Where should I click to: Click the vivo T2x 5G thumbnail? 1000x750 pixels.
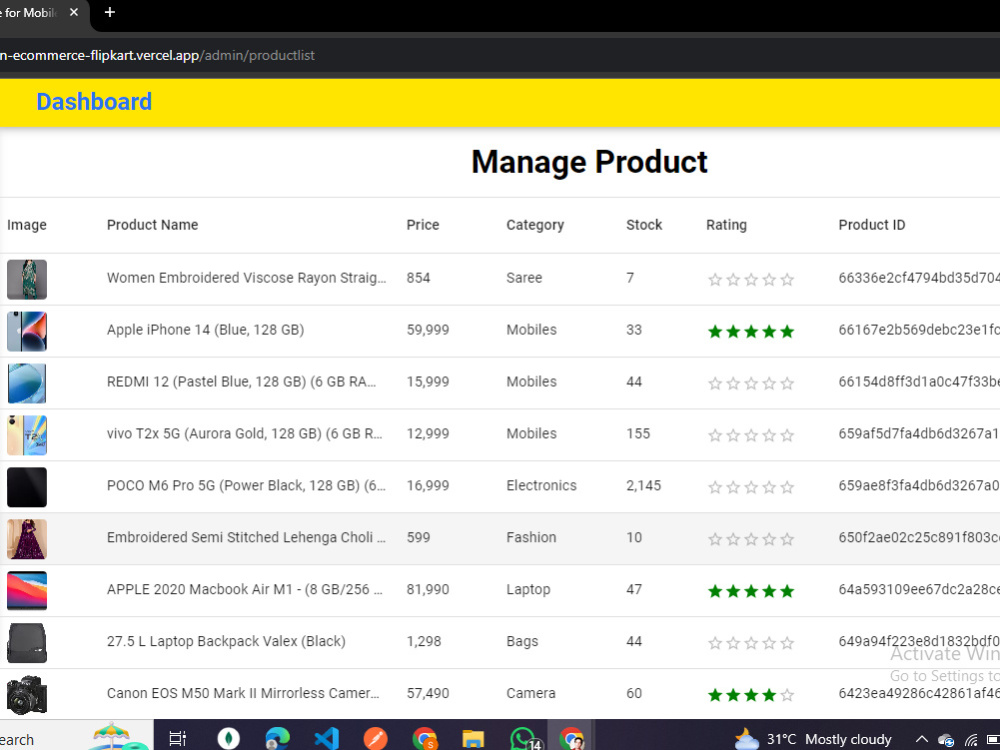[27, 435]
